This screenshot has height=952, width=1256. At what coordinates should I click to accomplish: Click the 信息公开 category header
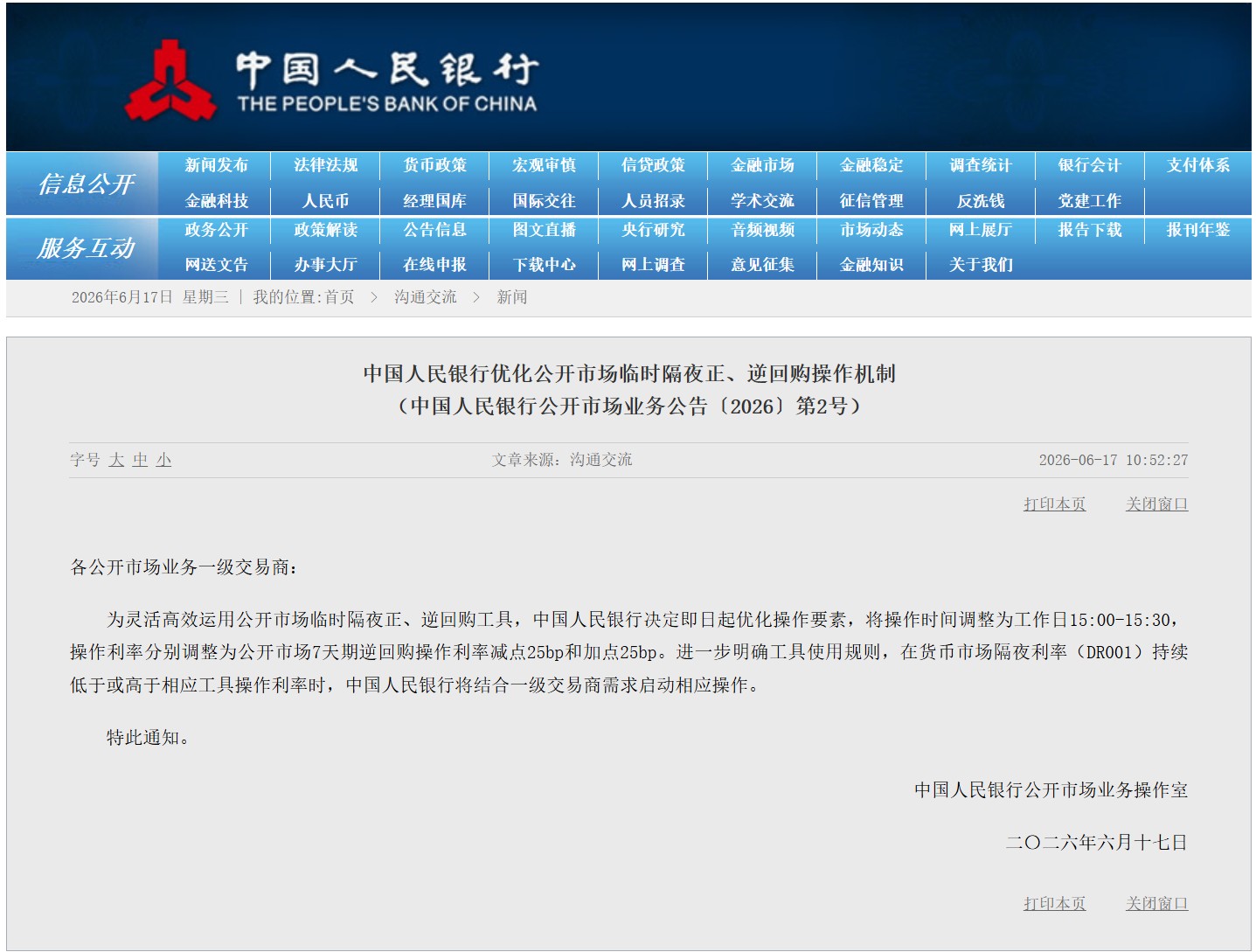click(86, 184)
